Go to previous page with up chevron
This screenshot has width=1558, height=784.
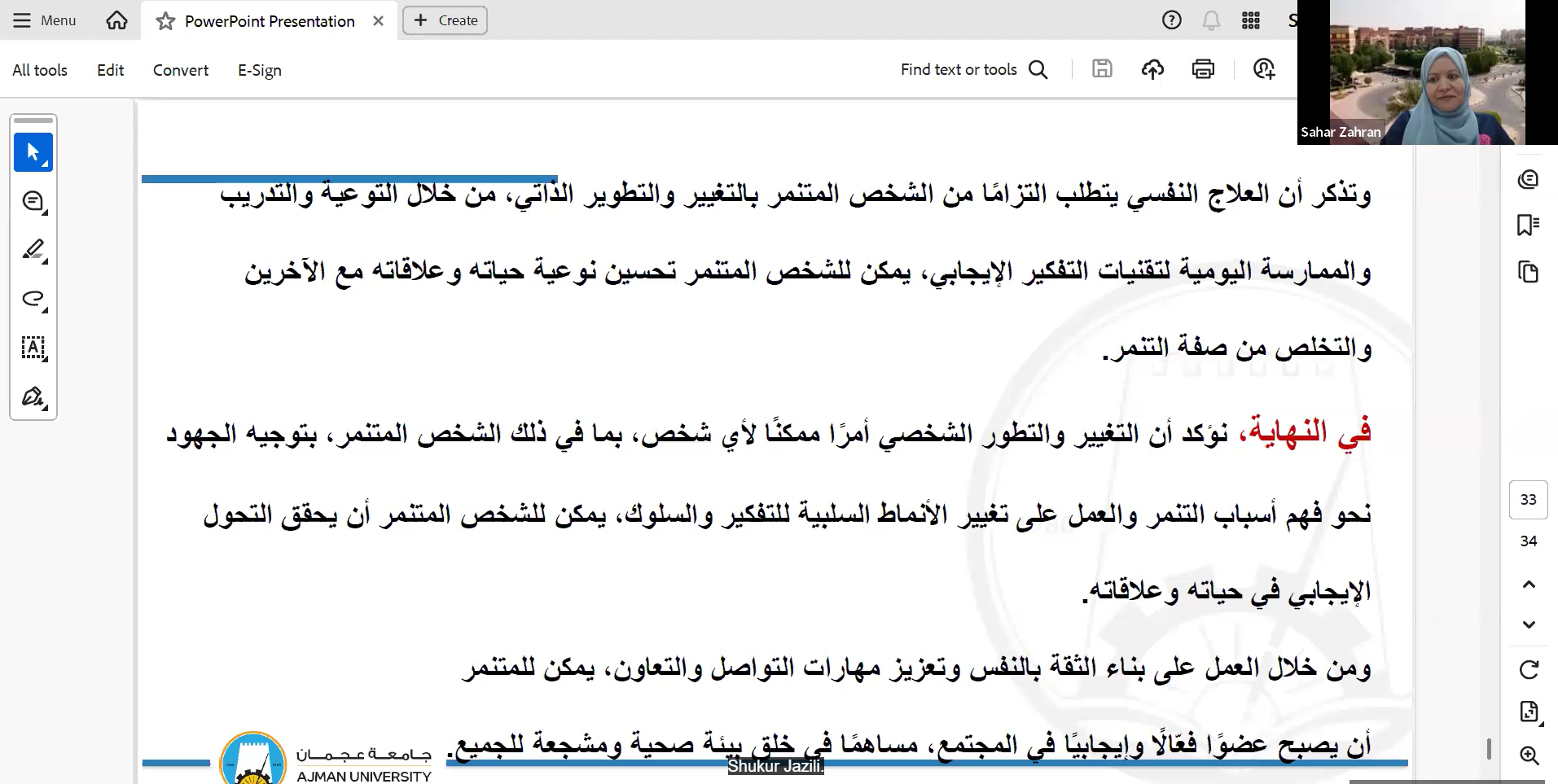coord(1529,585)
